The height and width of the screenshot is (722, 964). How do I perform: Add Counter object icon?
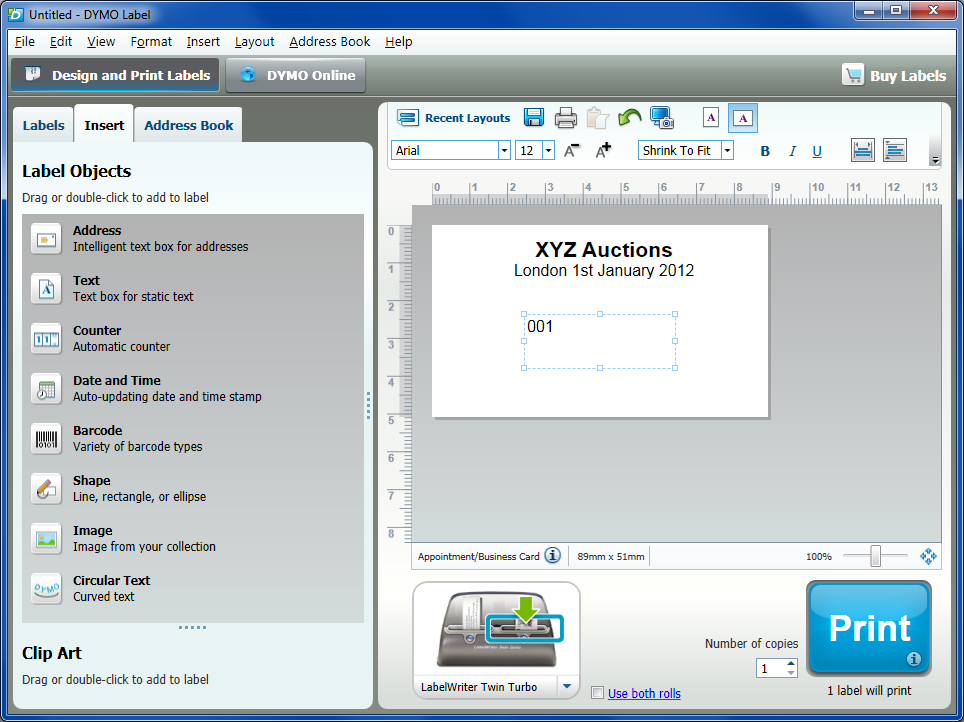[46, 338]
